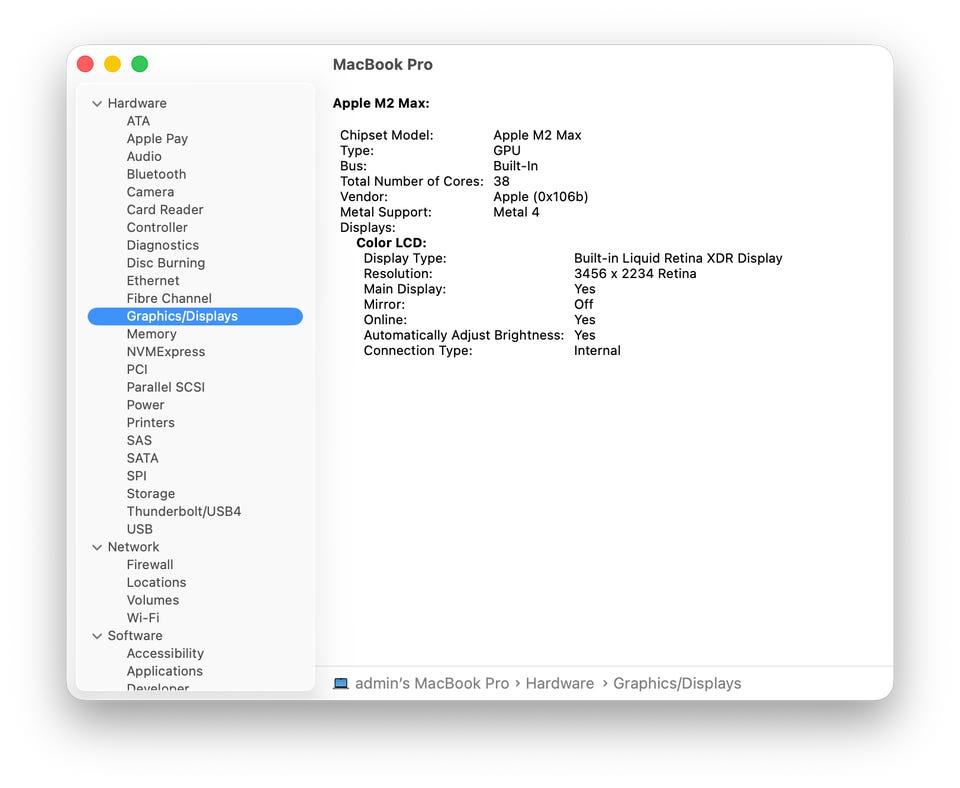Select Disc Burning in sidebar

(166, 263)
